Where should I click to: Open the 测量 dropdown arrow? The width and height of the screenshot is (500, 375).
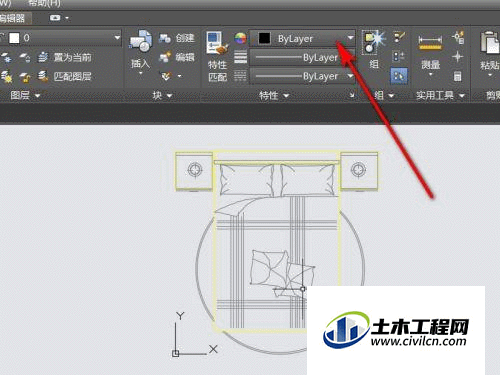[x=430, y=74]
